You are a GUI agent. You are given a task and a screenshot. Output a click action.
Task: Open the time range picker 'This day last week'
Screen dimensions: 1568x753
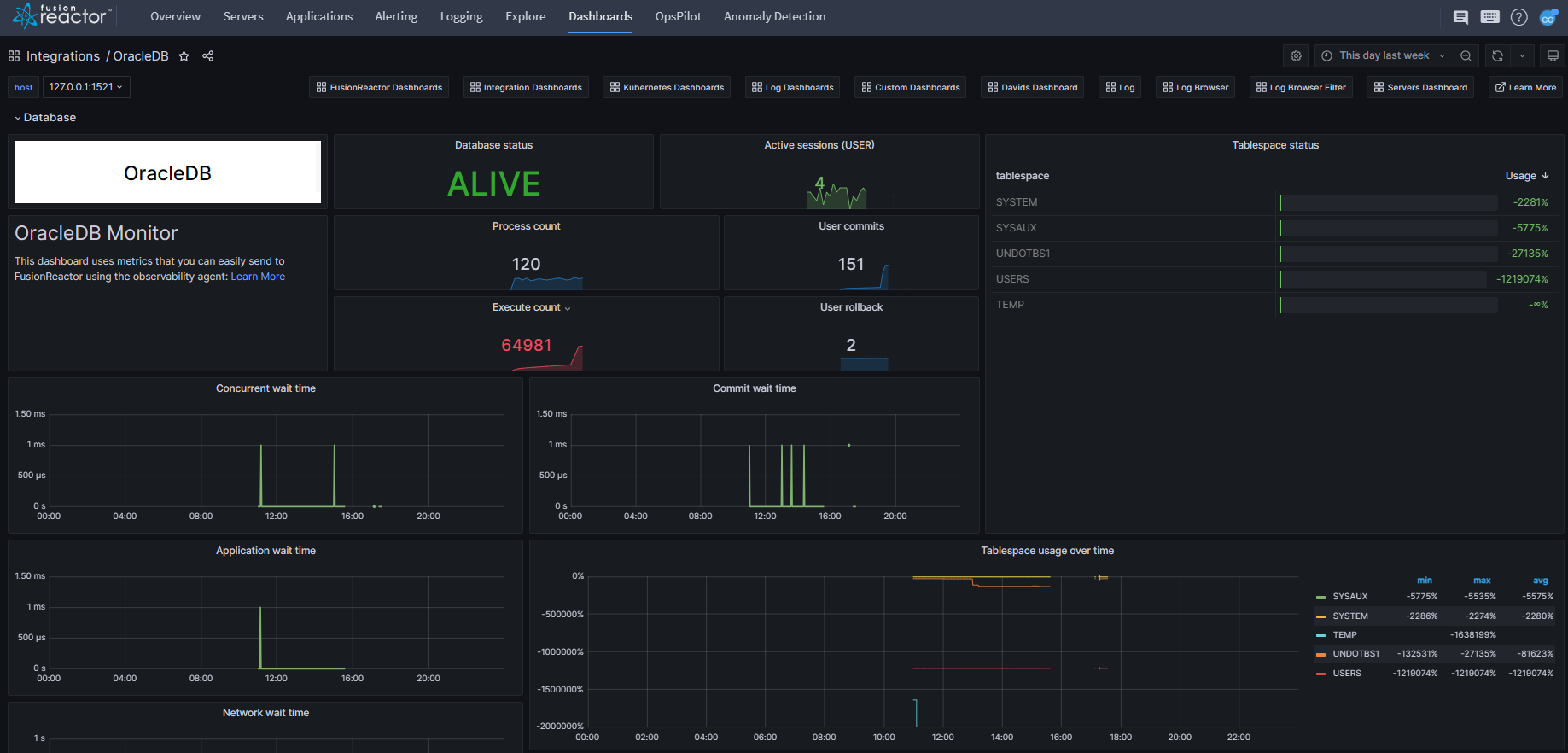pyautogui.click(x=1383, y=56)
